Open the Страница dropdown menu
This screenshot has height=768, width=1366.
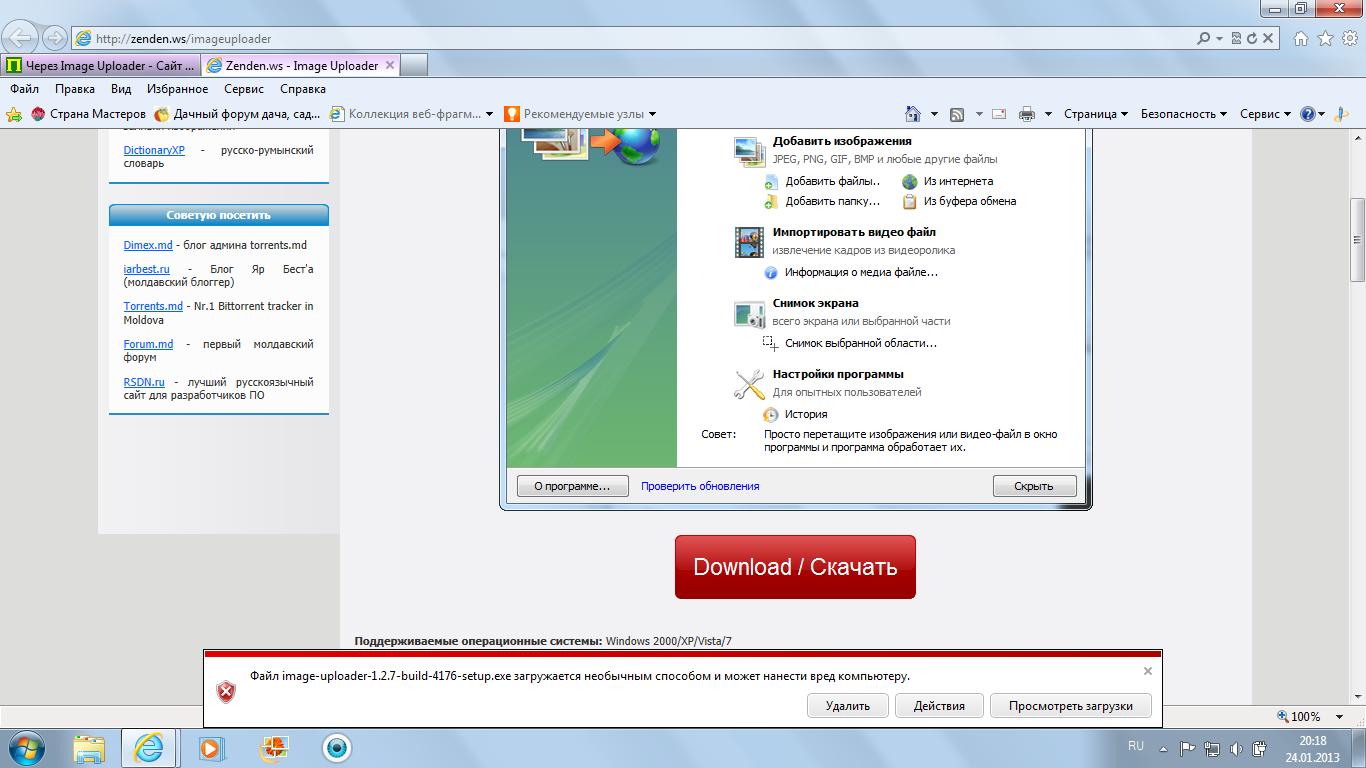[x=1095, y=114]
